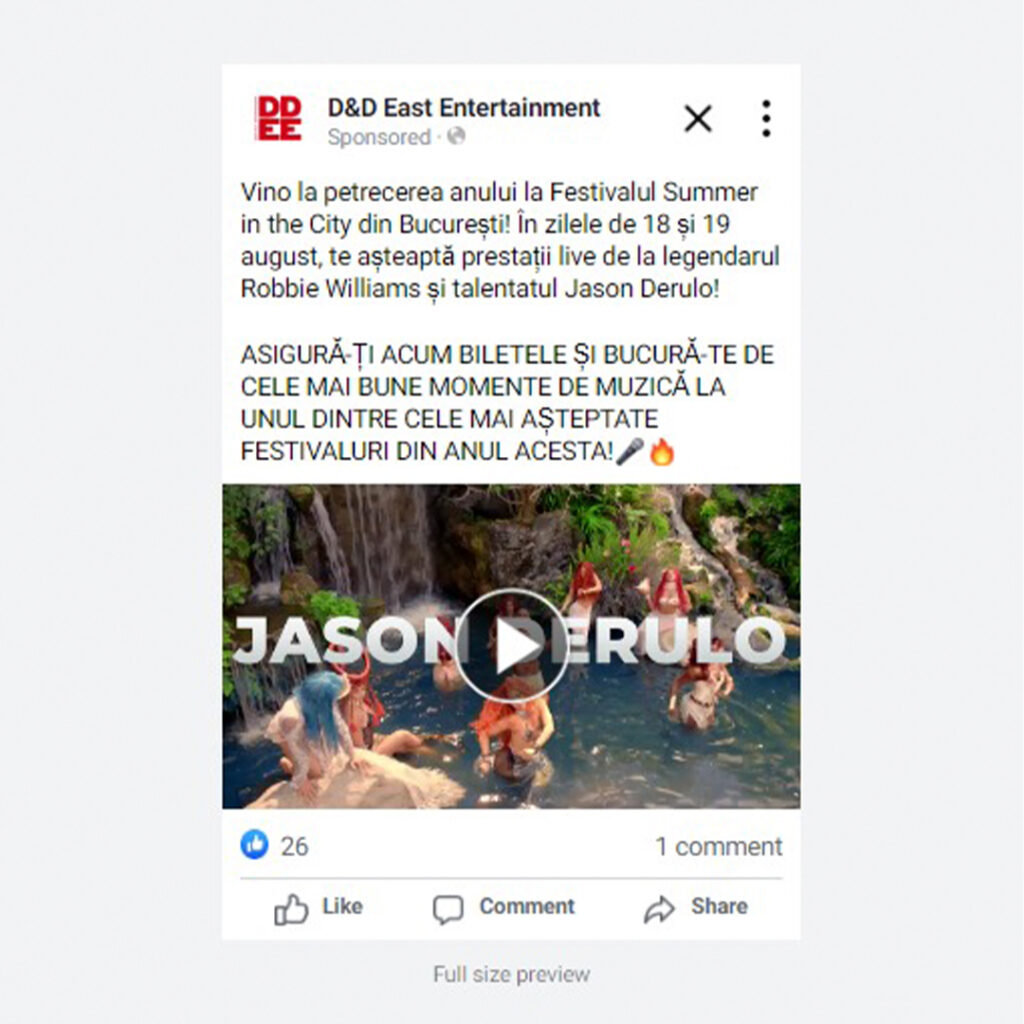Screen dimensions: 1024x1024
Task: Click the globe public audience icon
Action: coord(456,136)
